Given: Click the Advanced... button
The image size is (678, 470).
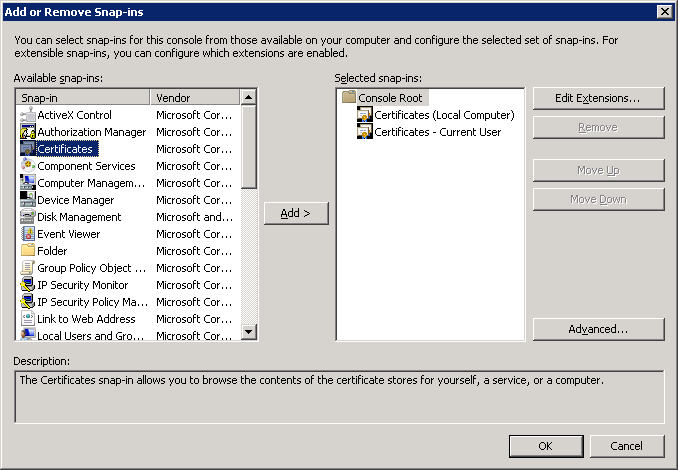Looking at the screenshot, I should [x=598, y=329].
